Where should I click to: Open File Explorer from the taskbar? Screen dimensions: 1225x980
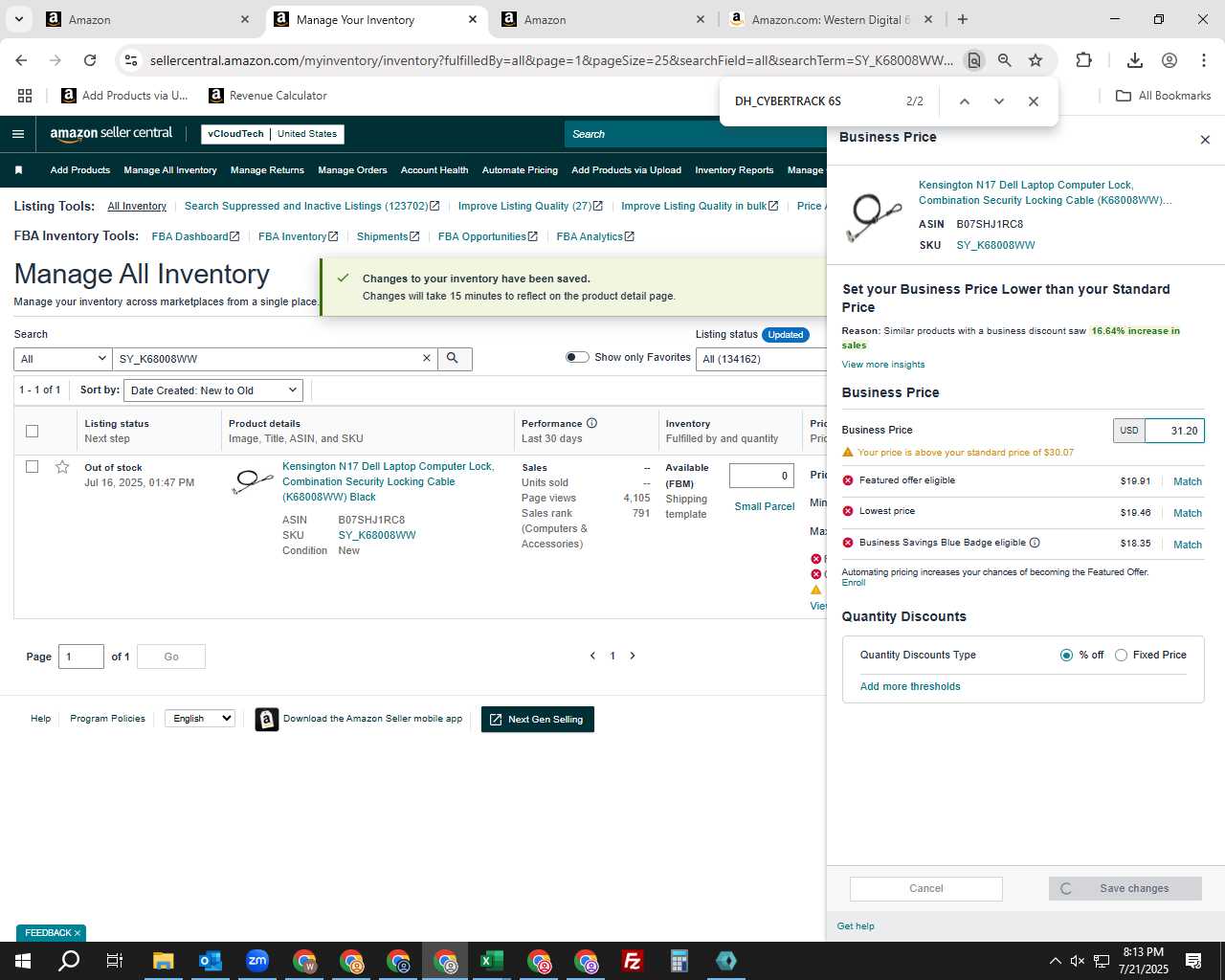164,961
